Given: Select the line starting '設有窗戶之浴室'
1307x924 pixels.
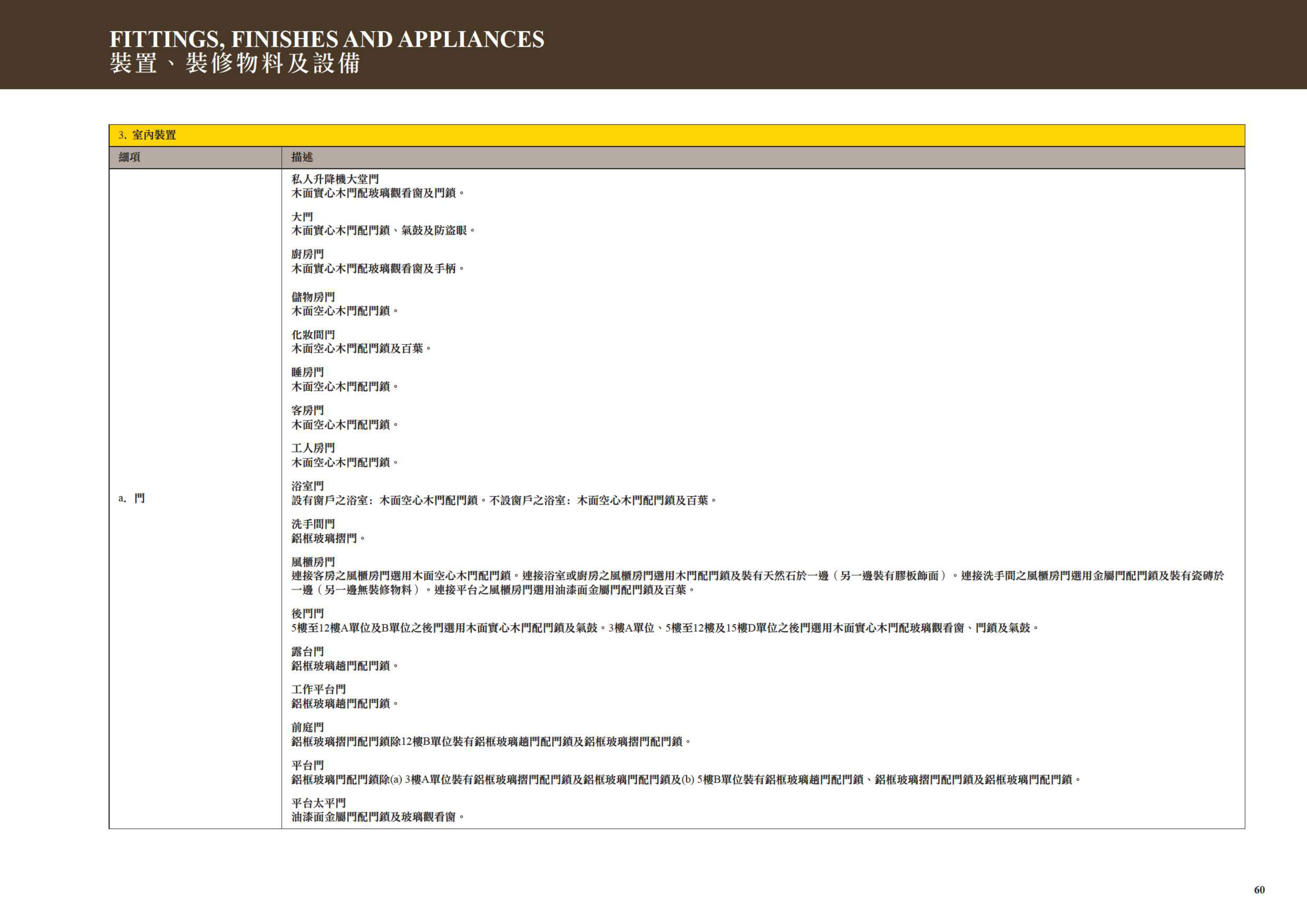Looking at the screenshot, I should click(504, 500).
